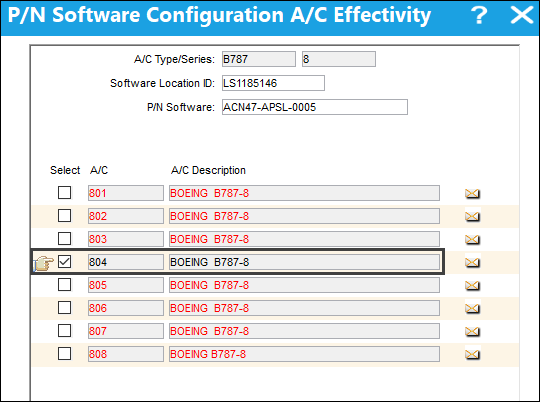540x402 pixels.
Task: Click the A/C Description column header
Action: [208, 170]
